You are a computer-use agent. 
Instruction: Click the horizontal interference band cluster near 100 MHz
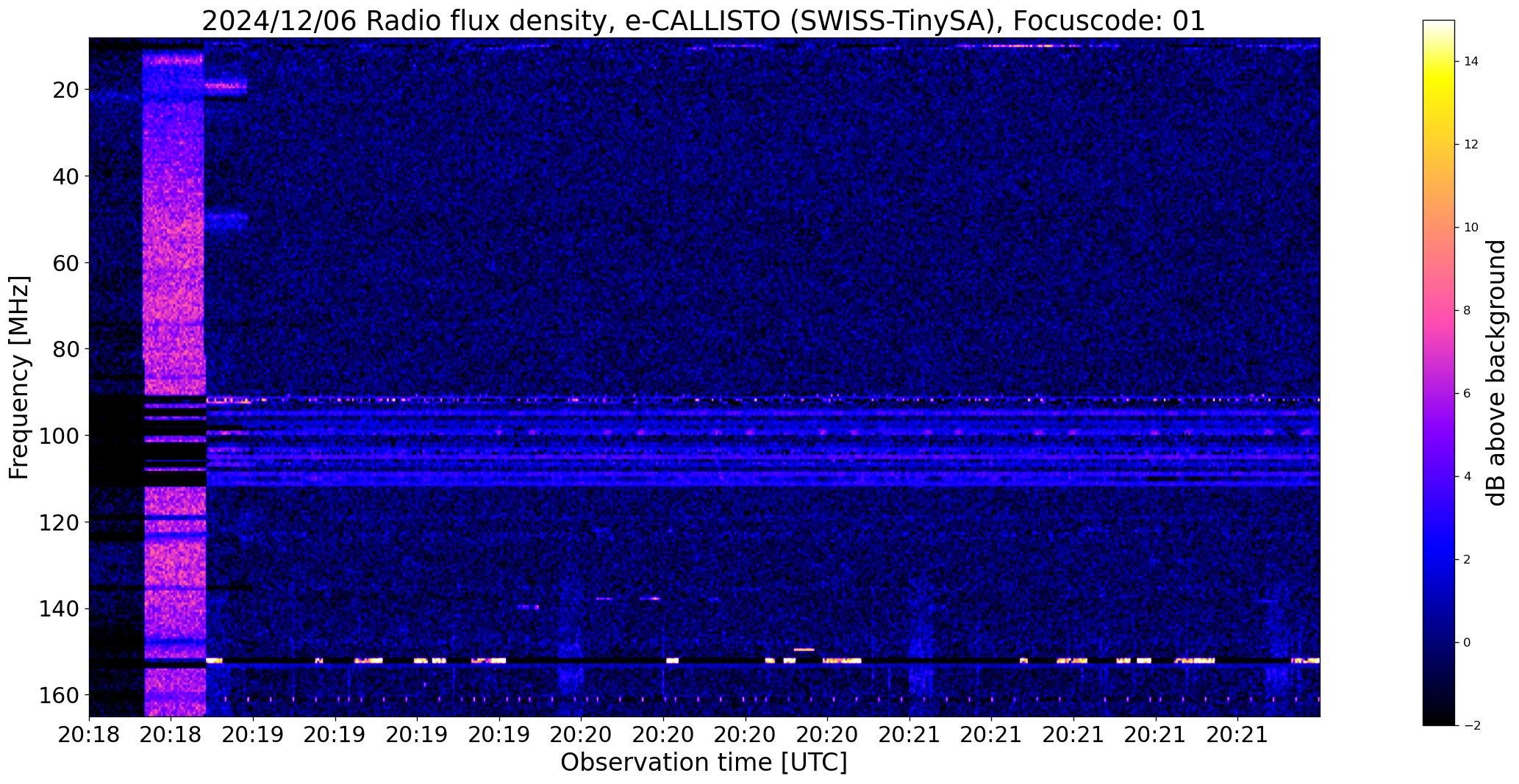763,442
